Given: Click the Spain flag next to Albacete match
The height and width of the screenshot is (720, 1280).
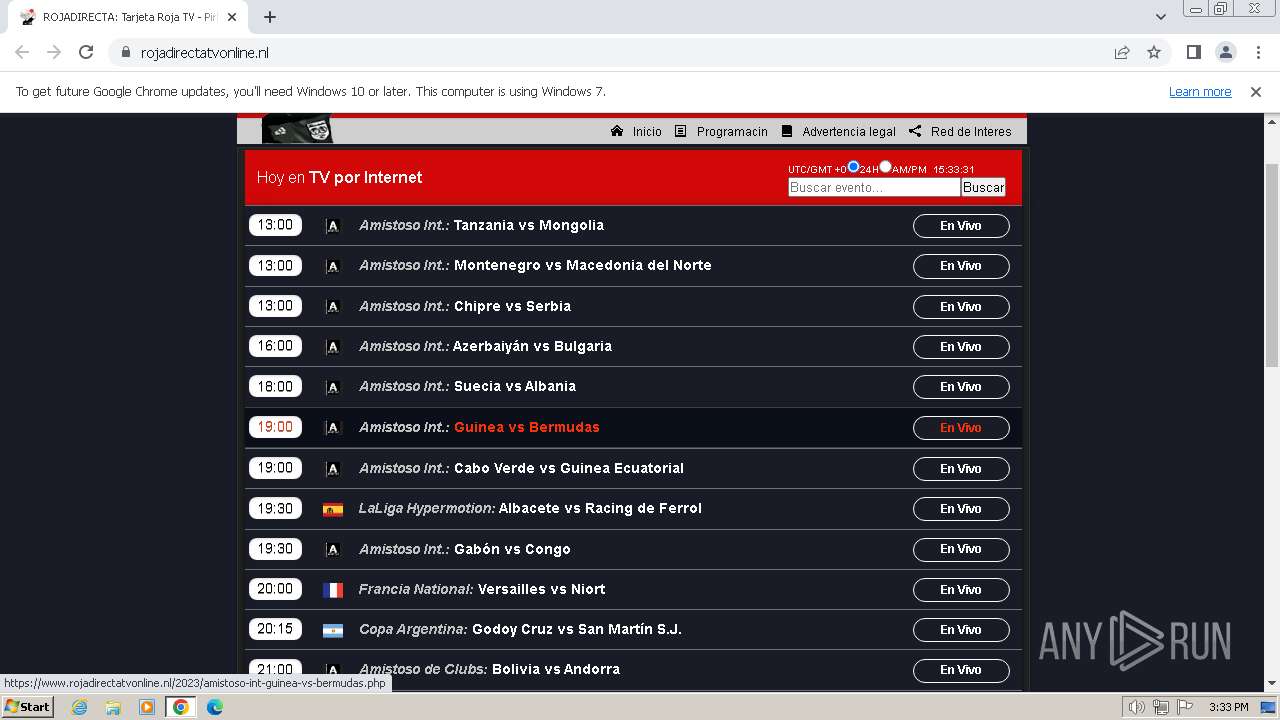Looking at the screenshot, I should pos(333,509).
